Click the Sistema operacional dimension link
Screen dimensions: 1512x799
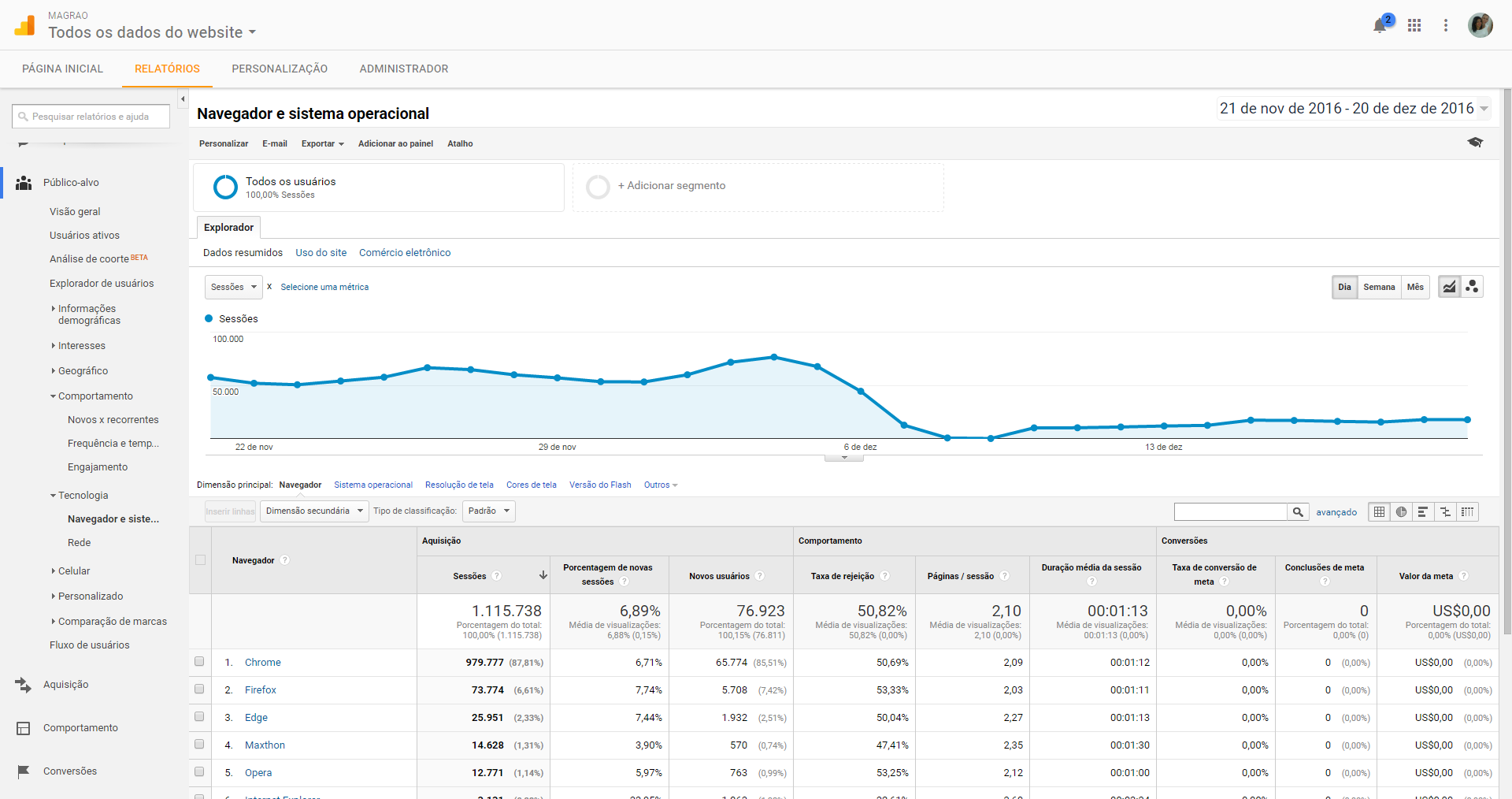coord(372,485)
